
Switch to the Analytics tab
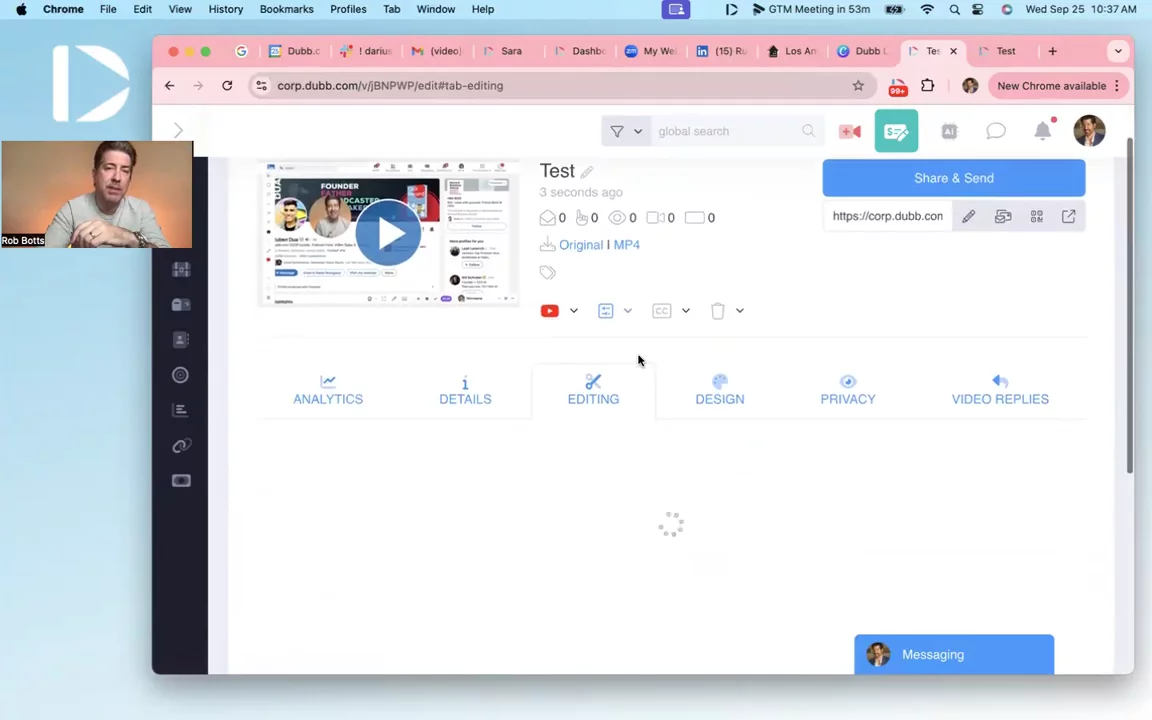coord(328,390)
